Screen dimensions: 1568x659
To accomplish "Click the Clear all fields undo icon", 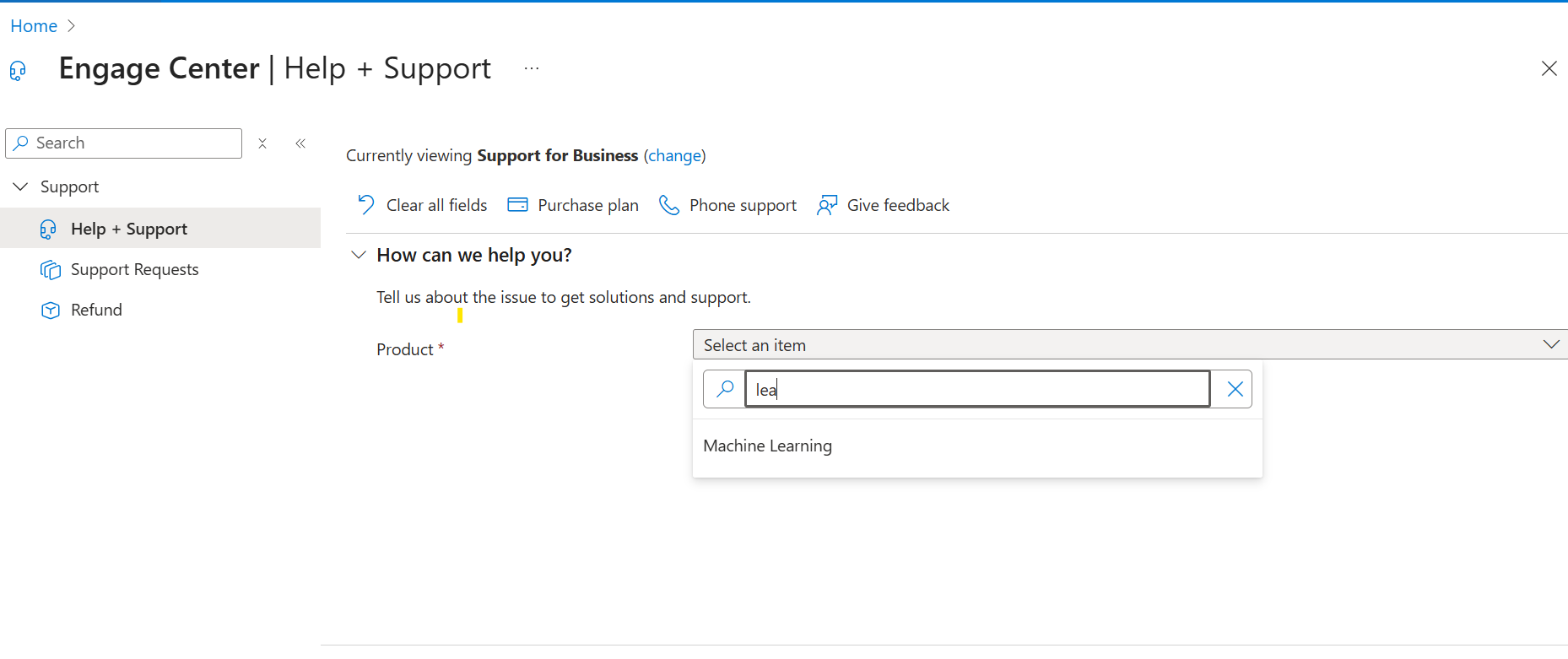I will [365, 205].
